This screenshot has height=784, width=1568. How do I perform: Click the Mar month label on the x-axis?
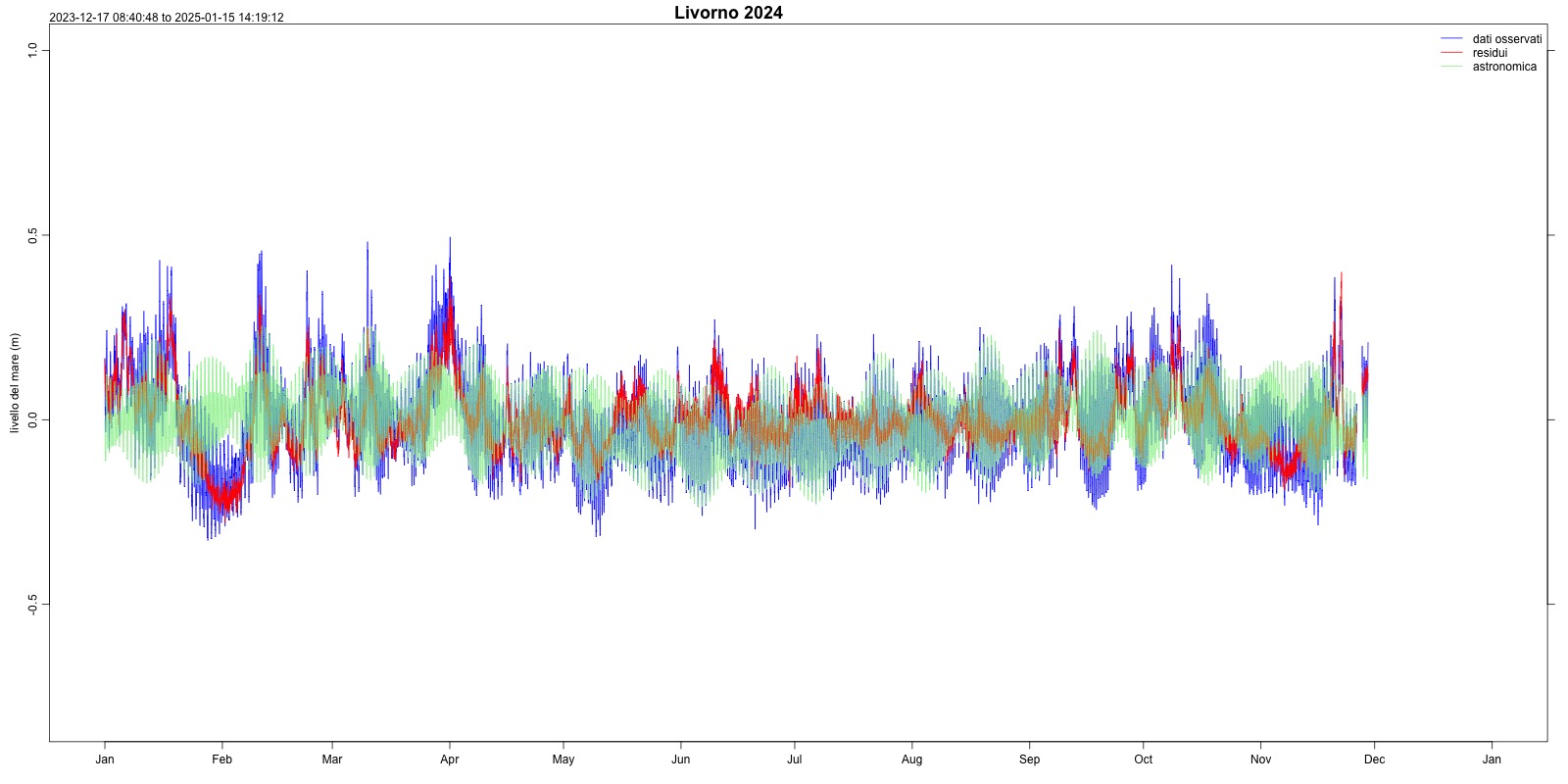tap(332, 759)
